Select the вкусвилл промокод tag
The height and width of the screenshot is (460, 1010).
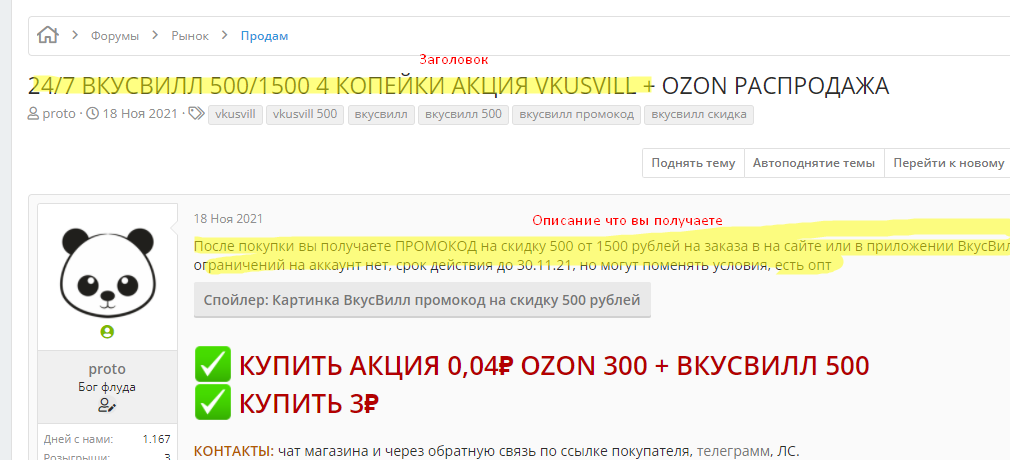point(576,115)
